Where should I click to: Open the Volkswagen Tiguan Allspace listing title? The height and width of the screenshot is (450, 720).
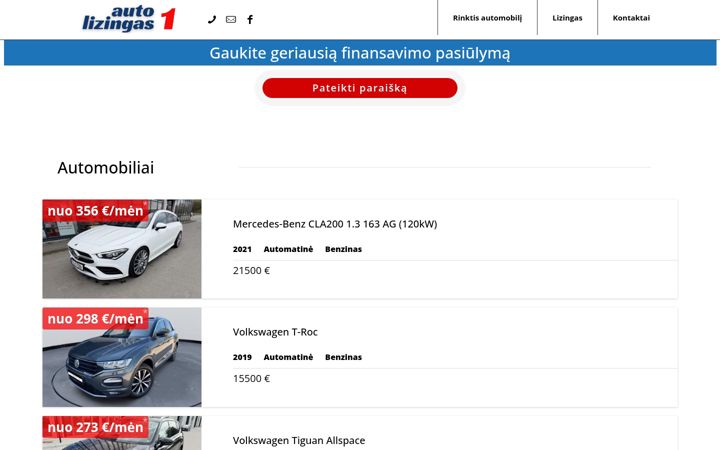(x=299, y=440)
